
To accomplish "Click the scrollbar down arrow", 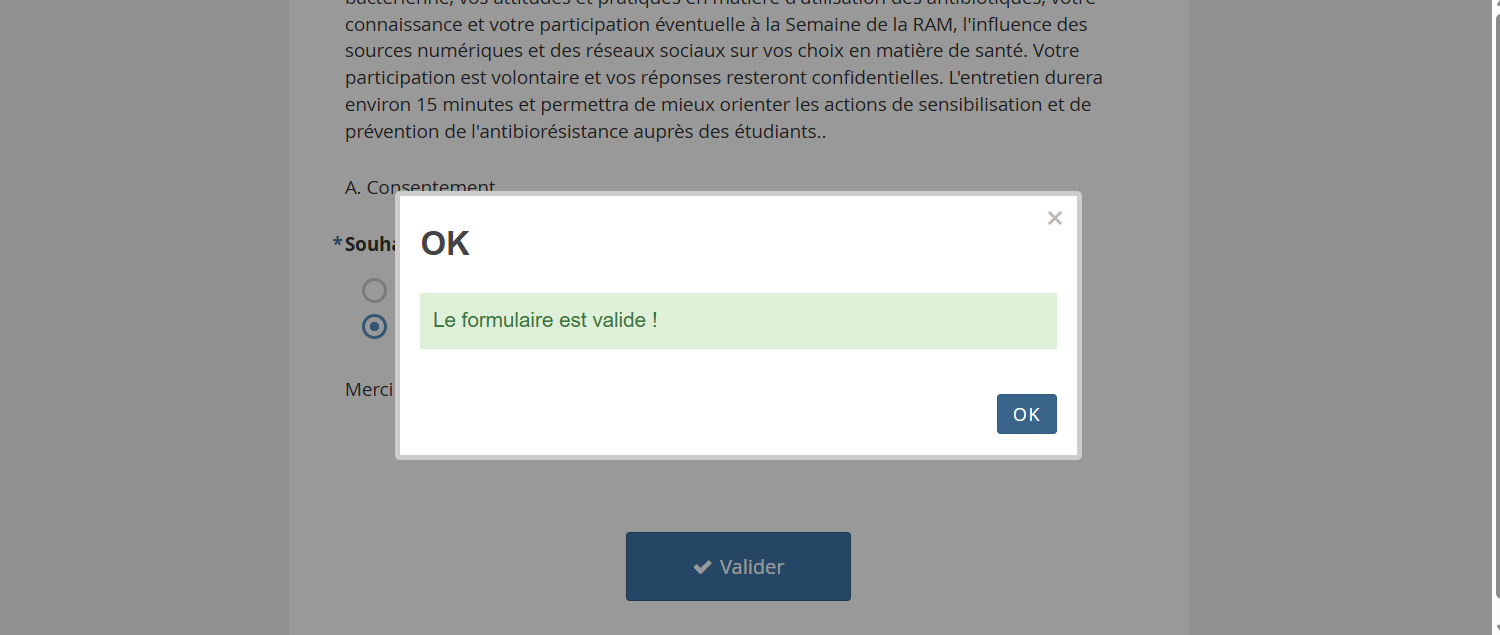I will [x=1495, y=629].
